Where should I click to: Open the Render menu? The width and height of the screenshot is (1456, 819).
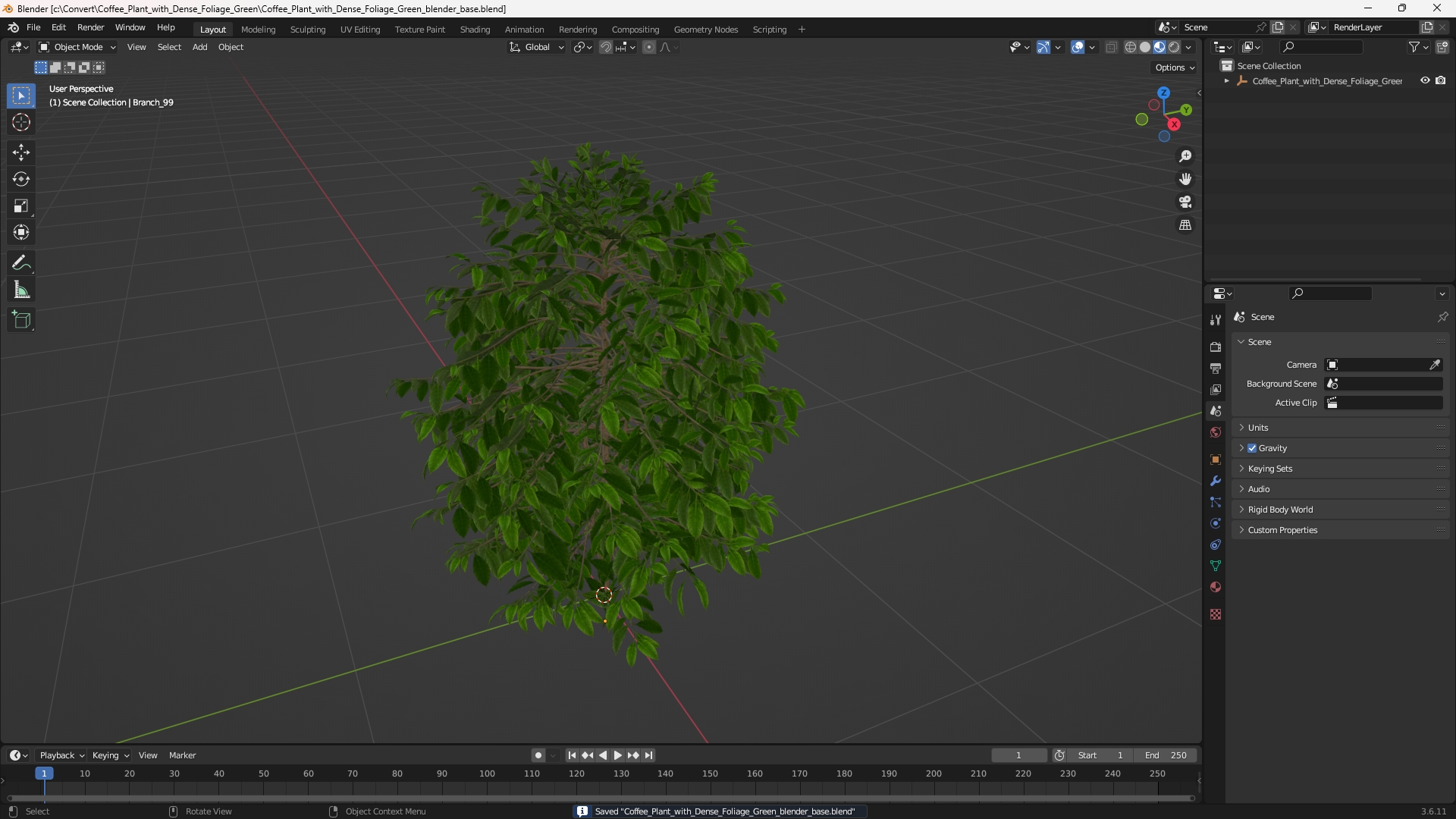90,27
